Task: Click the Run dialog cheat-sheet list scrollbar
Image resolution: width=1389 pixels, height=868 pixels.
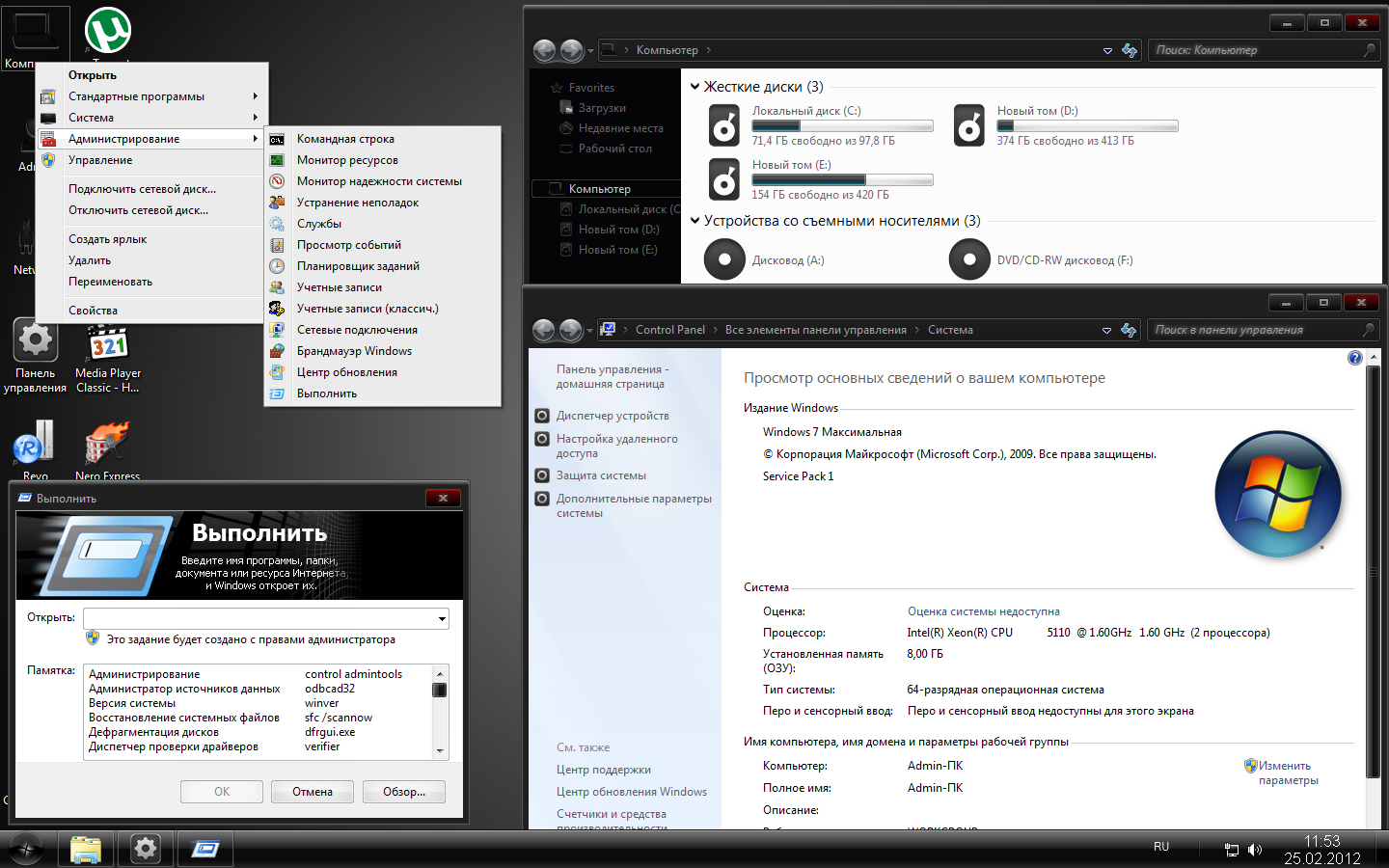Action: click(x=440, y=712)
